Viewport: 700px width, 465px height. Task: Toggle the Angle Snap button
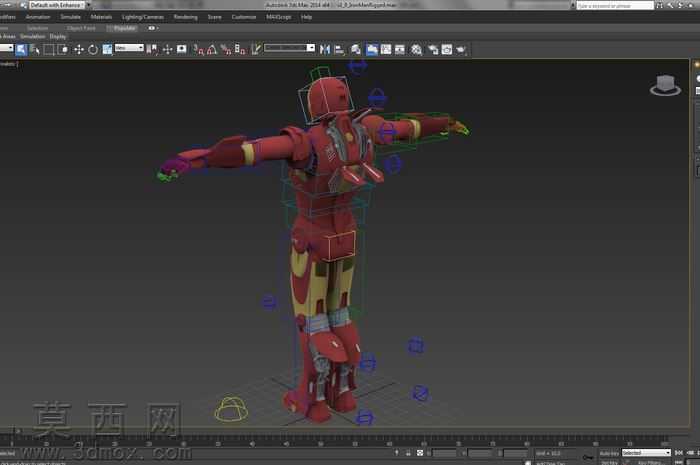[x=212, y=50]
